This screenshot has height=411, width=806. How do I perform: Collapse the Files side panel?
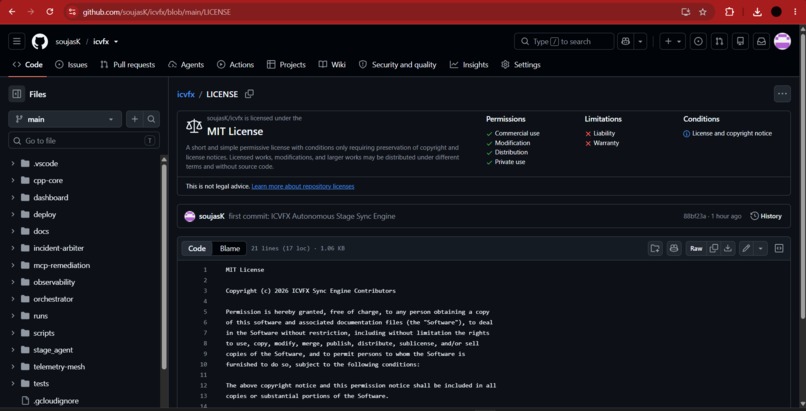[x=16, y=94]
